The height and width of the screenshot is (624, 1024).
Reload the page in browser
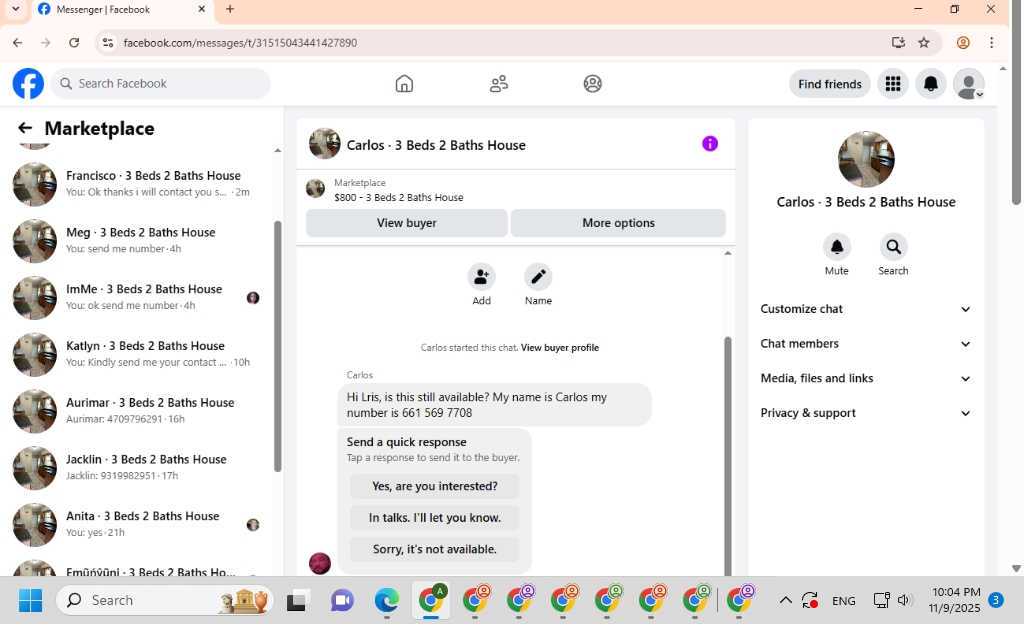pyautogui.click(x=74, y=42)
